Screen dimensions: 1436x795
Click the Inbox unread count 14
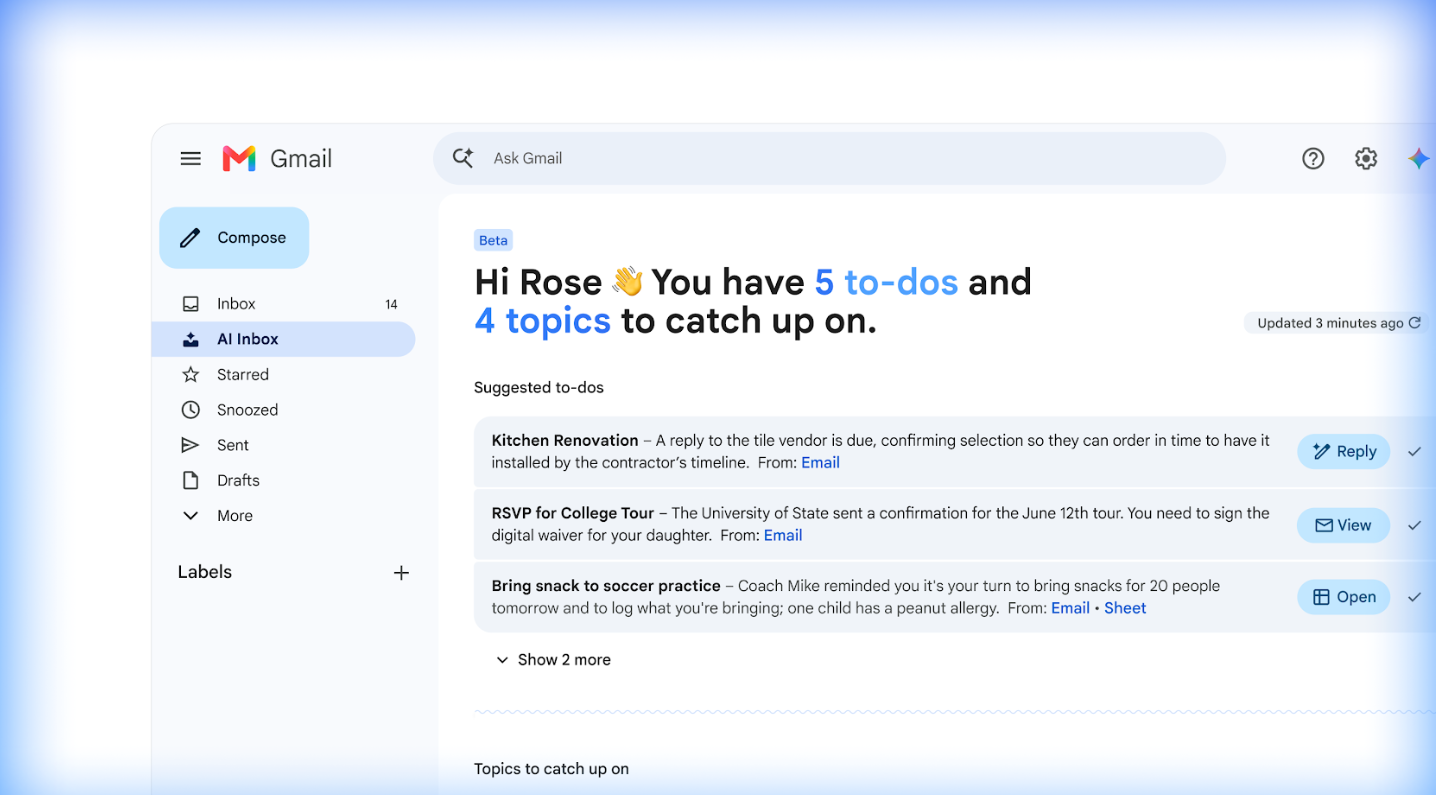[391, 304]
